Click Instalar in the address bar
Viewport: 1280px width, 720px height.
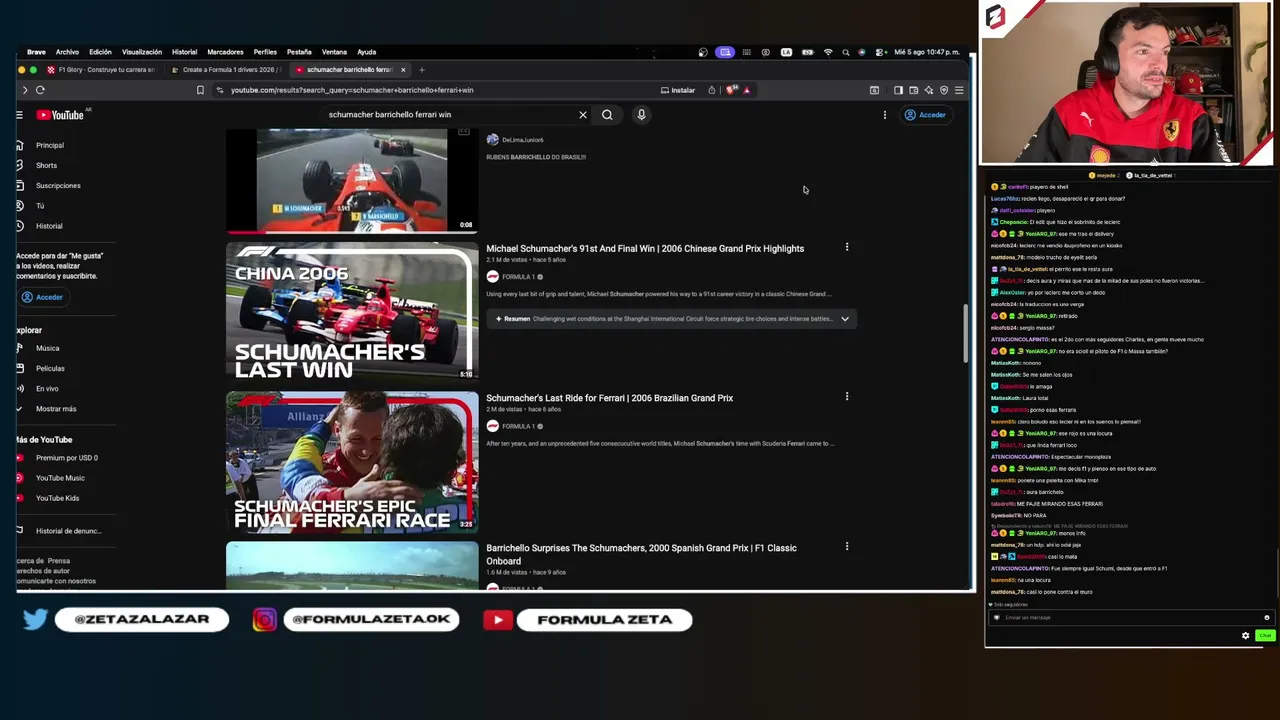[x=678, y=90]
